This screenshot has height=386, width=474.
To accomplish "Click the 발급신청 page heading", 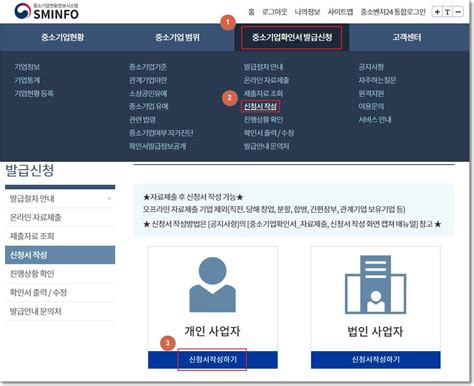I will [x=29, y=170].
